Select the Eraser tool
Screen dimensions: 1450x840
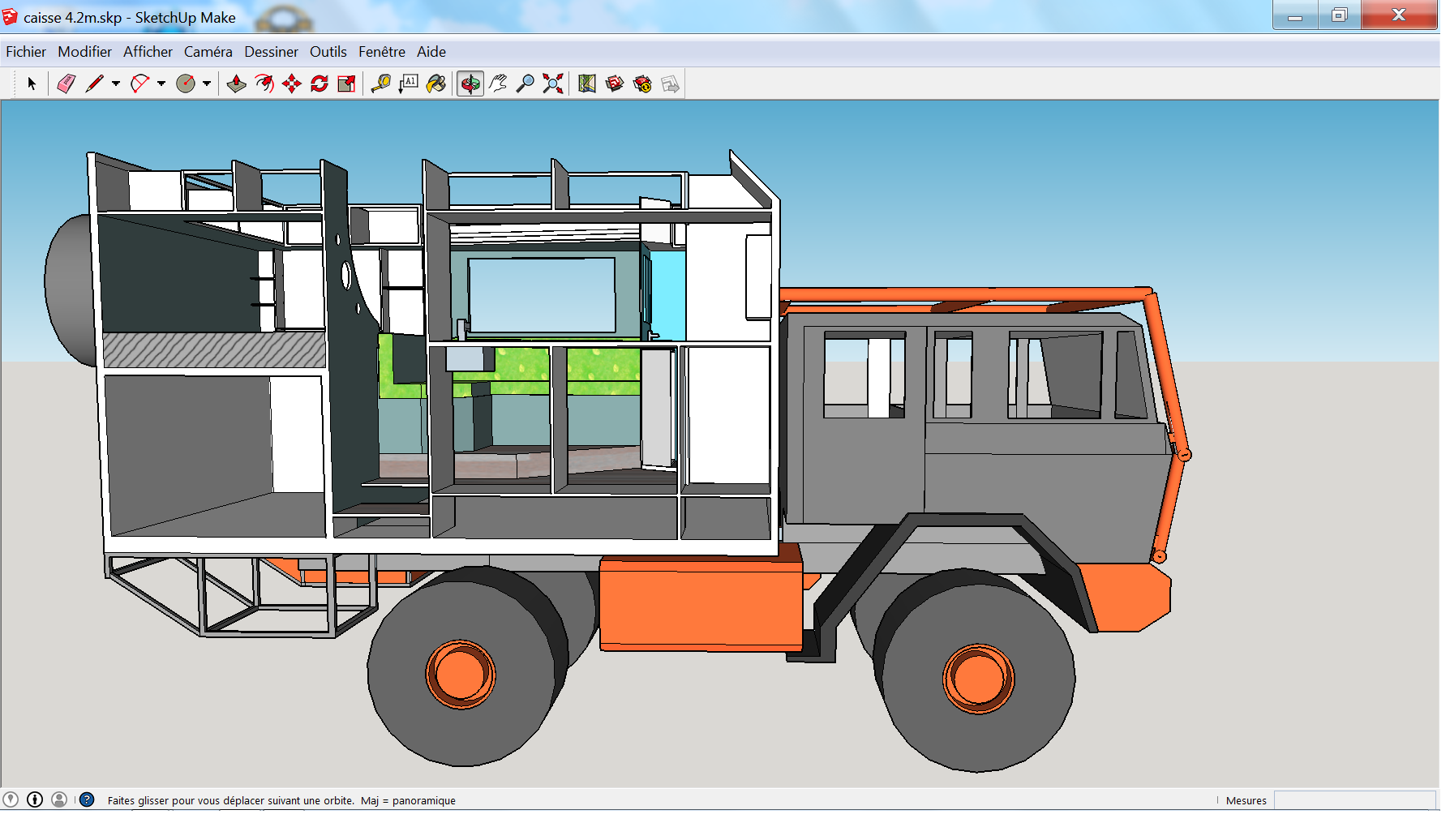click(66, 84)
